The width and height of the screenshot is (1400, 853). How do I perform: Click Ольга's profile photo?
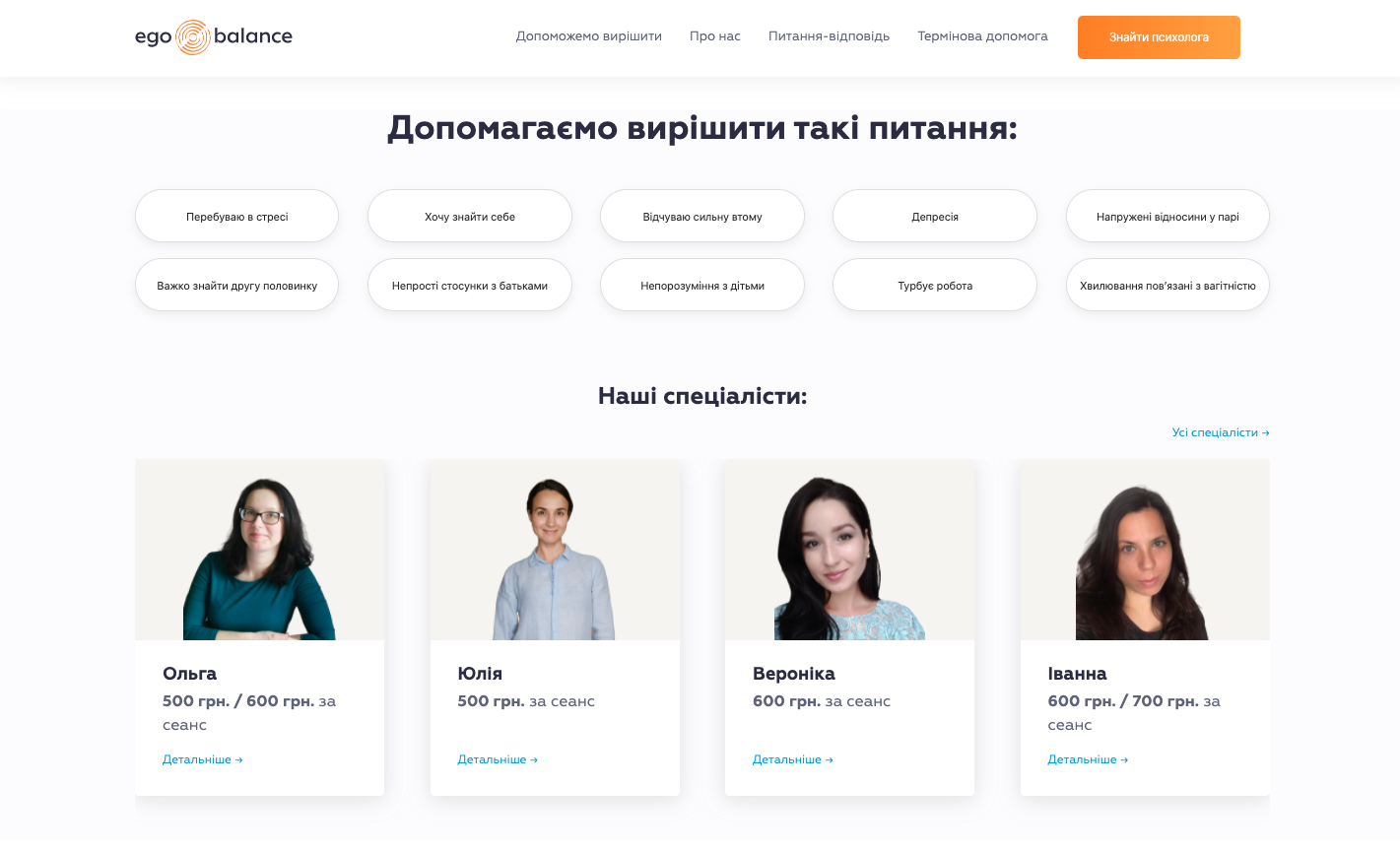260,550
